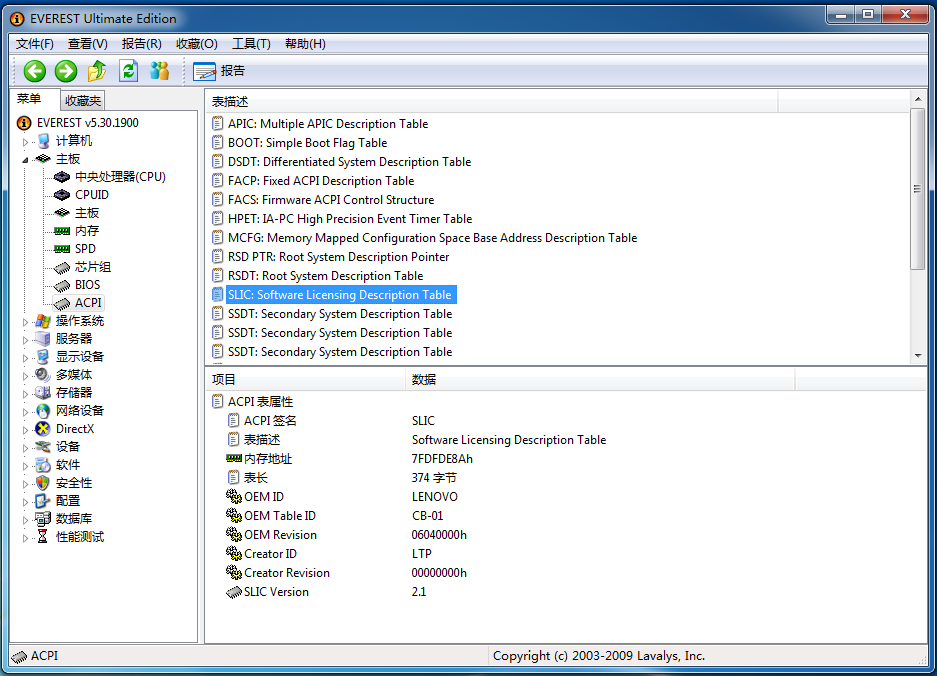
Task: Click the Refresh toolbar icon
Action: click(128, 71)
